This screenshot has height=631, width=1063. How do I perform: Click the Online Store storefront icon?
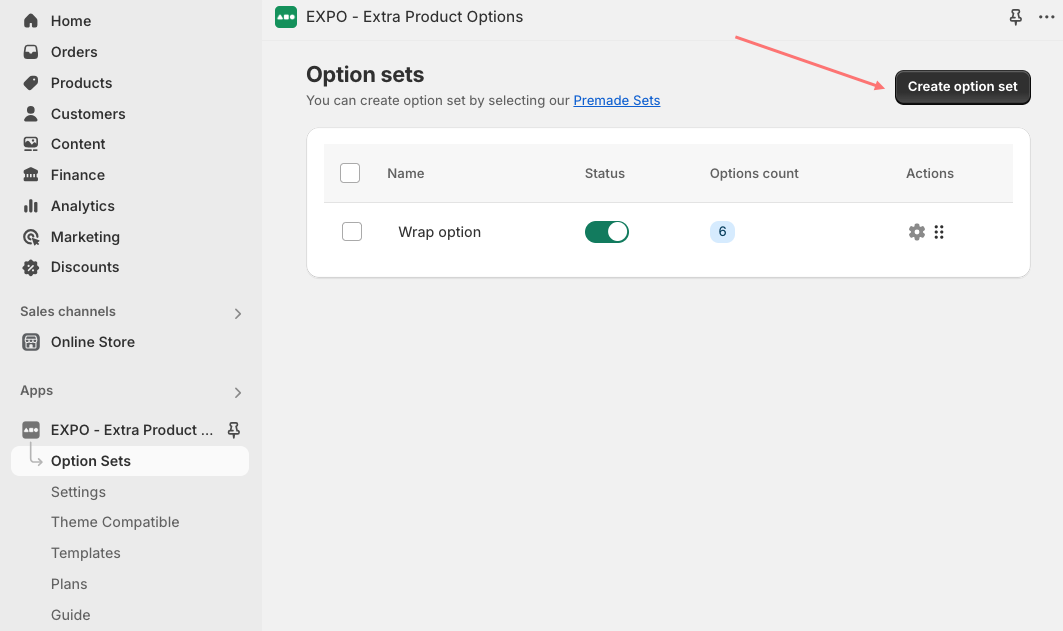pyautogui.click(x=31, y=342)
